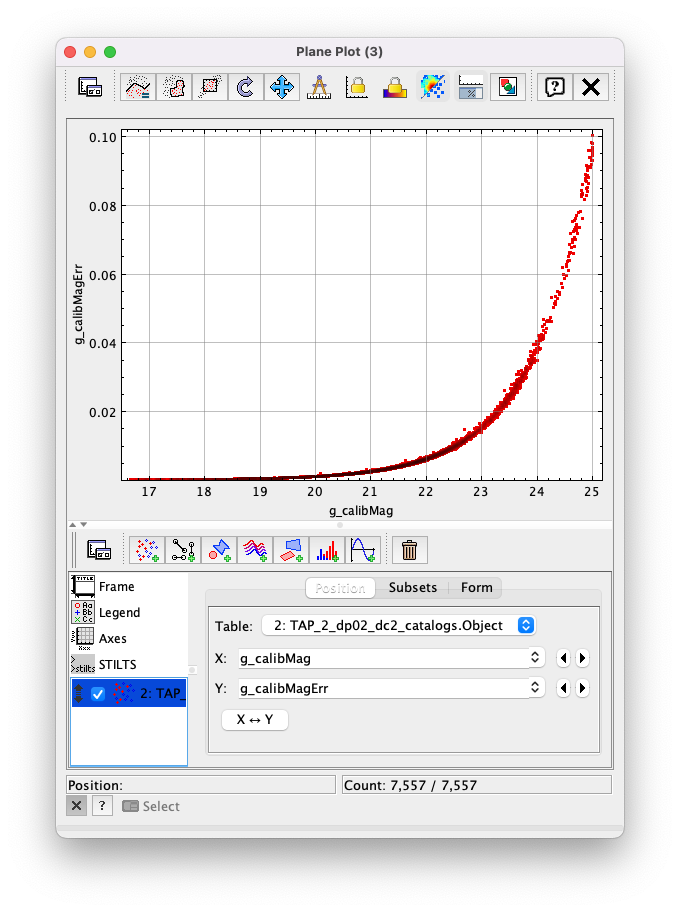Click the bottom-left X close button
Viewport: 680px width, 912px height.
76,806
